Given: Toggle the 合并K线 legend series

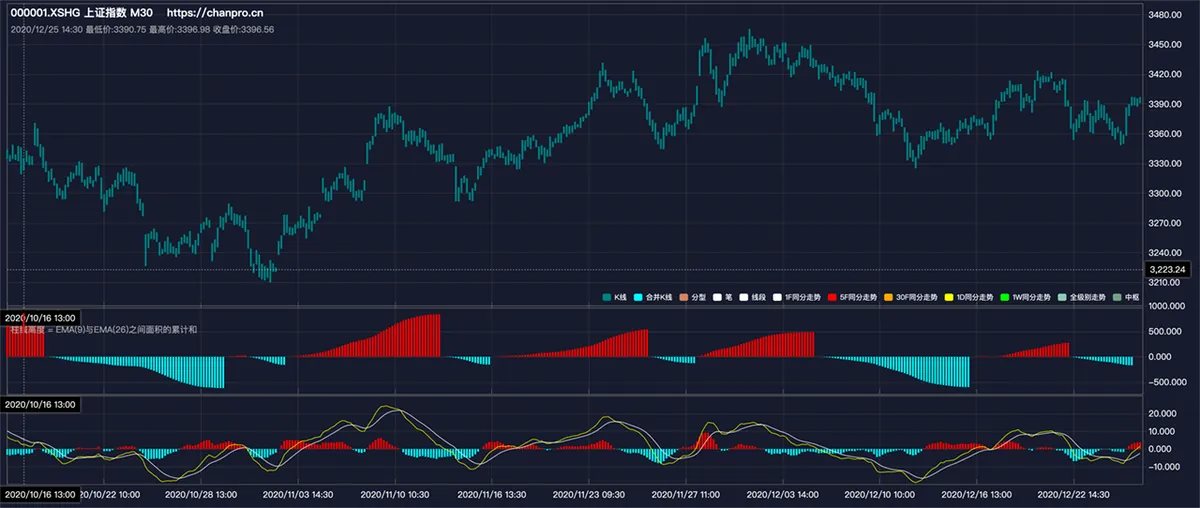Looking at the screenshot, I should 652,297.
